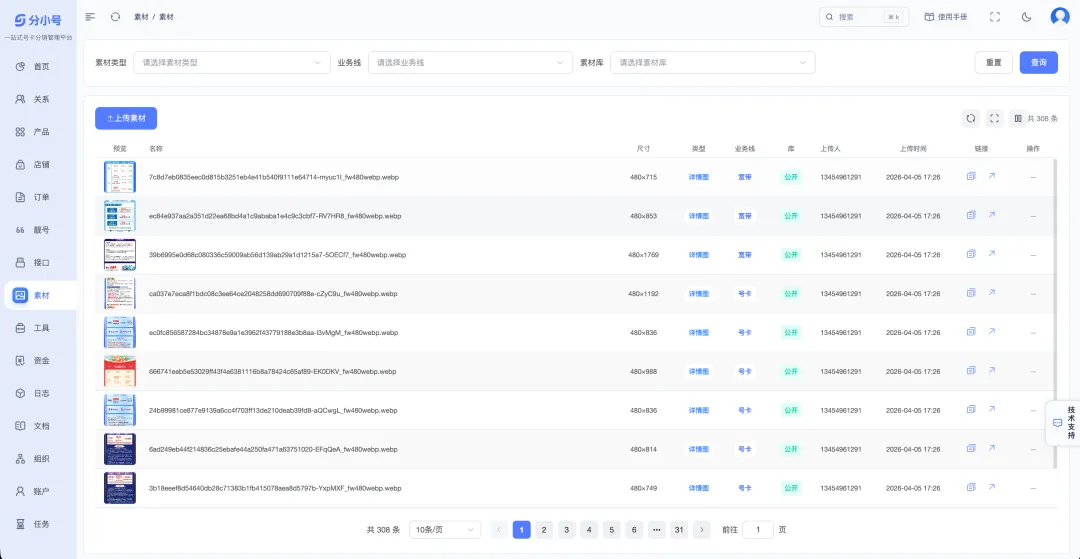Image resolution: width=1080 pixels, height=559 pixels.
Task: Open the 靓号 sidebar menu
Action: point(39,230)
